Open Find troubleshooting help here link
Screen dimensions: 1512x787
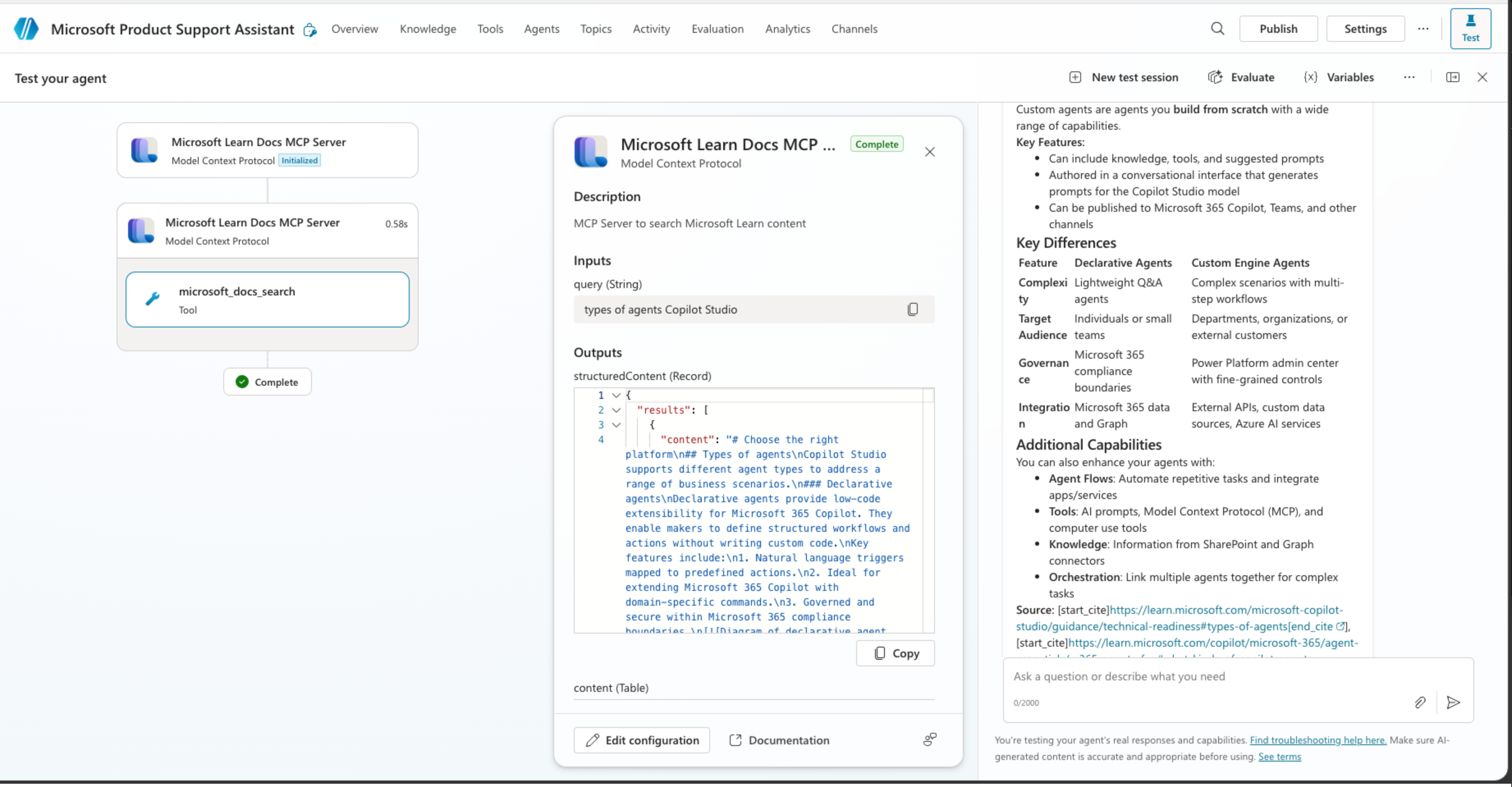tap(1318, 740)
